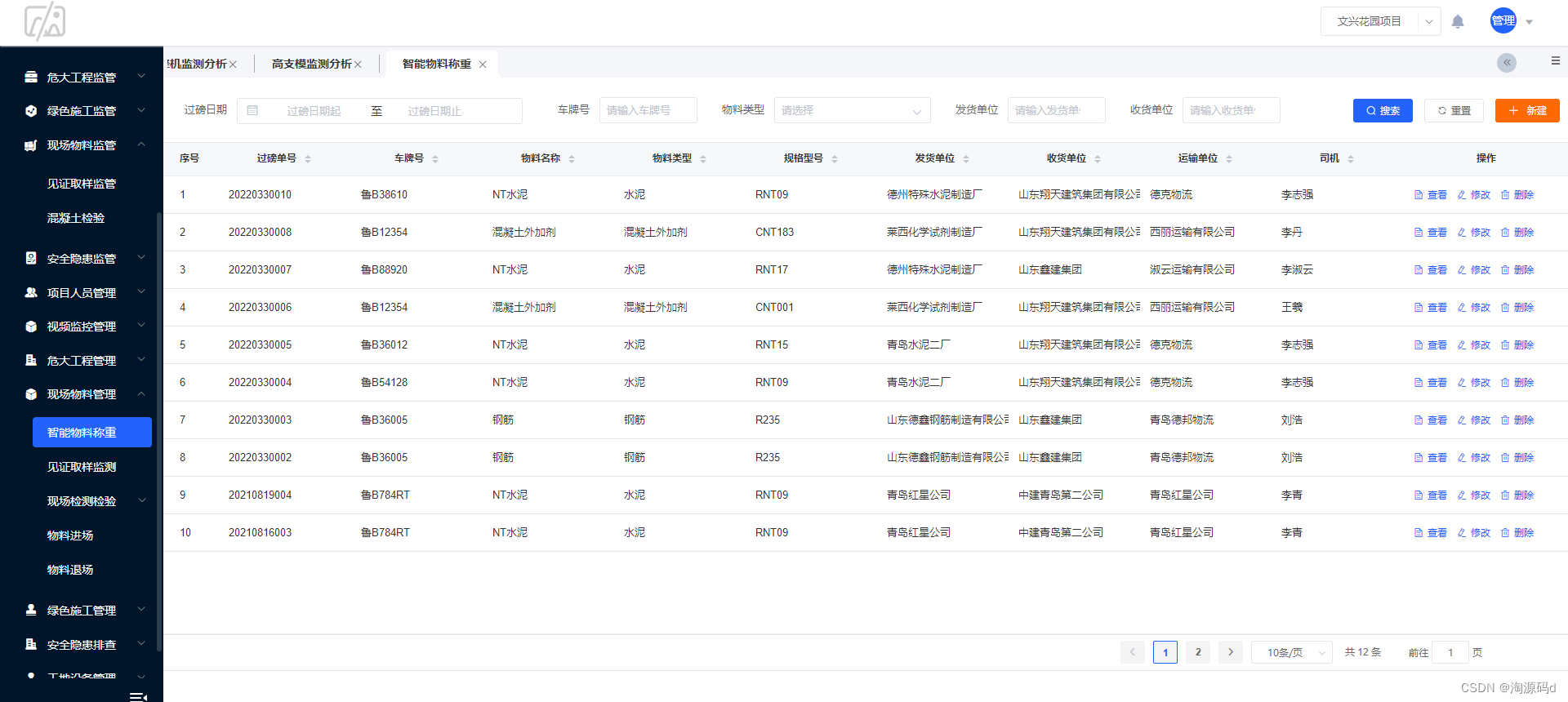Expand 视频监控管理 sidebar menu

[82, 326]
